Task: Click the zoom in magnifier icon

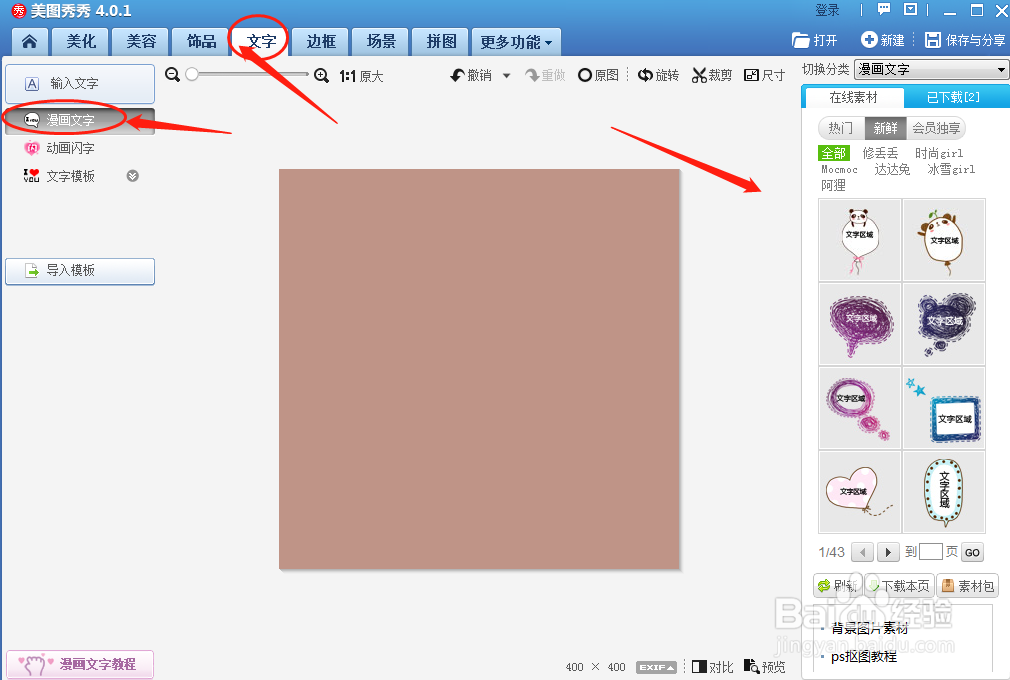Action: click(321, 76)
